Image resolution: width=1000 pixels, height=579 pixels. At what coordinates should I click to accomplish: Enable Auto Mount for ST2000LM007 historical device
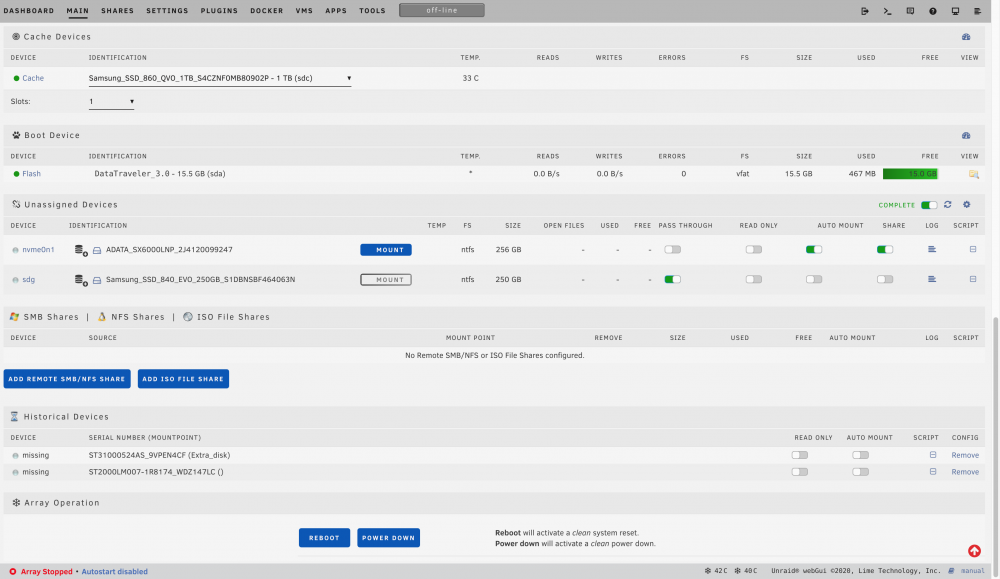pyautogui.click(x=860, y=472)
